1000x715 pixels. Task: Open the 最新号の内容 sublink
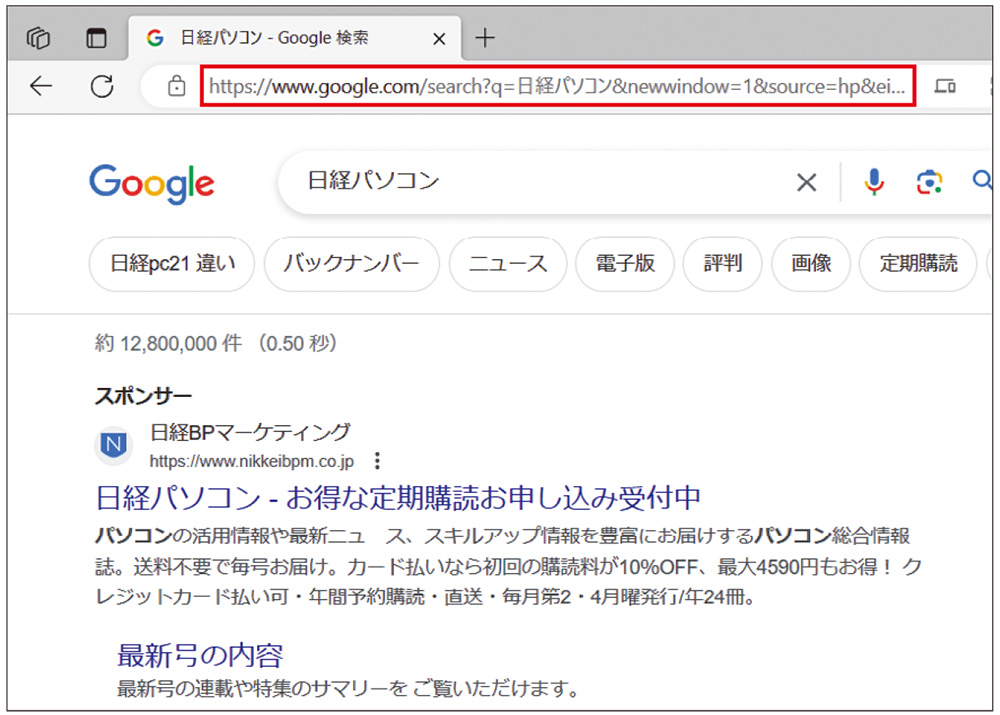[x=200, y=656]
